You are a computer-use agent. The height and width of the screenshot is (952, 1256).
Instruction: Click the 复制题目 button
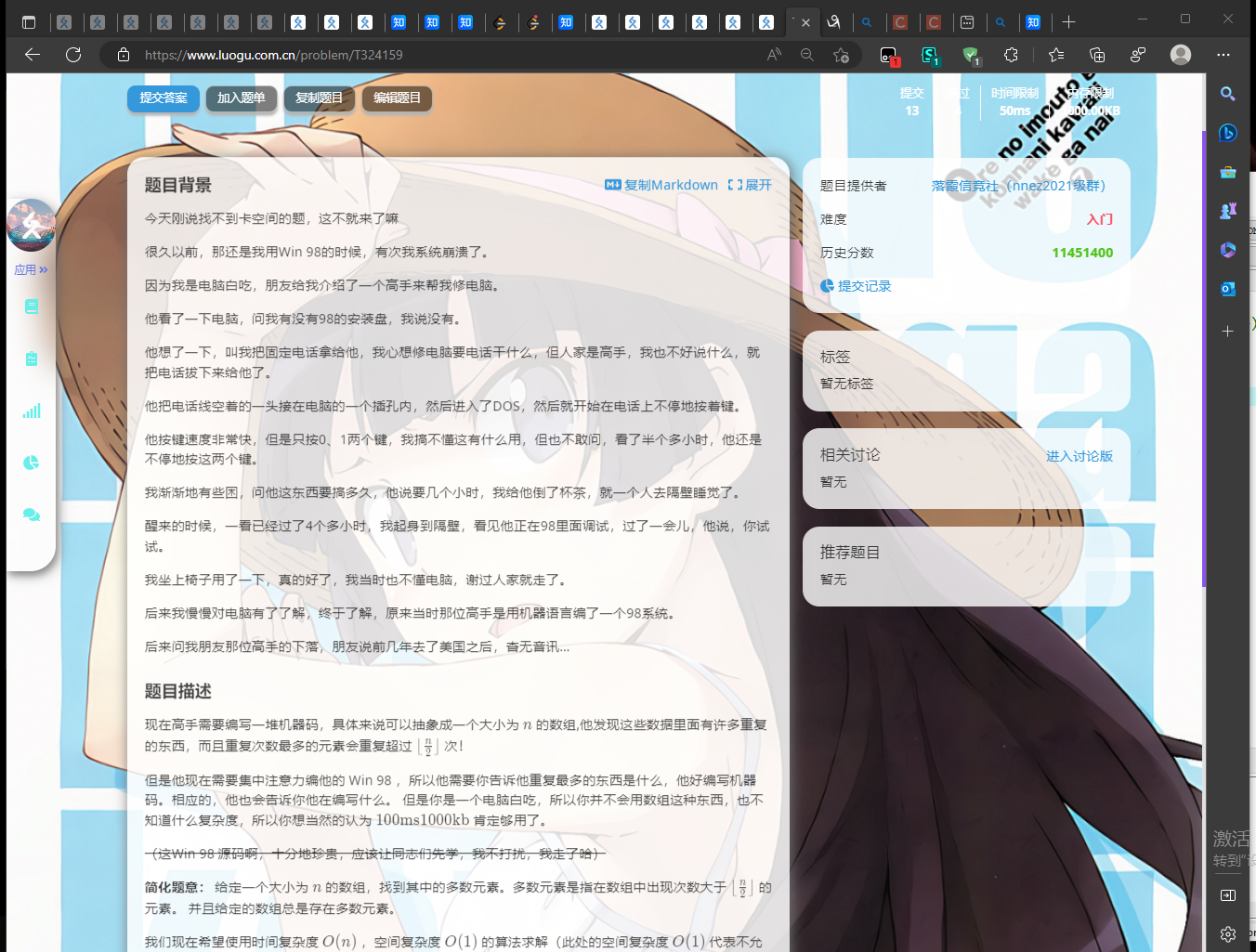[320, 98]
